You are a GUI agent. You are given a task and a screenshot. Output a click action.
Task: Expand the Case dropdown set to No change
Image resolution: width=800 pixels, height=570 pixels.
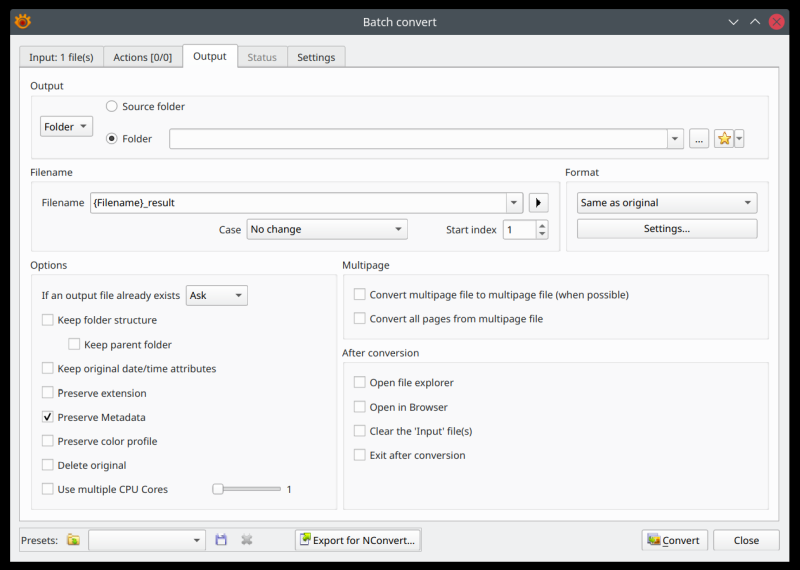coord(326,230)
